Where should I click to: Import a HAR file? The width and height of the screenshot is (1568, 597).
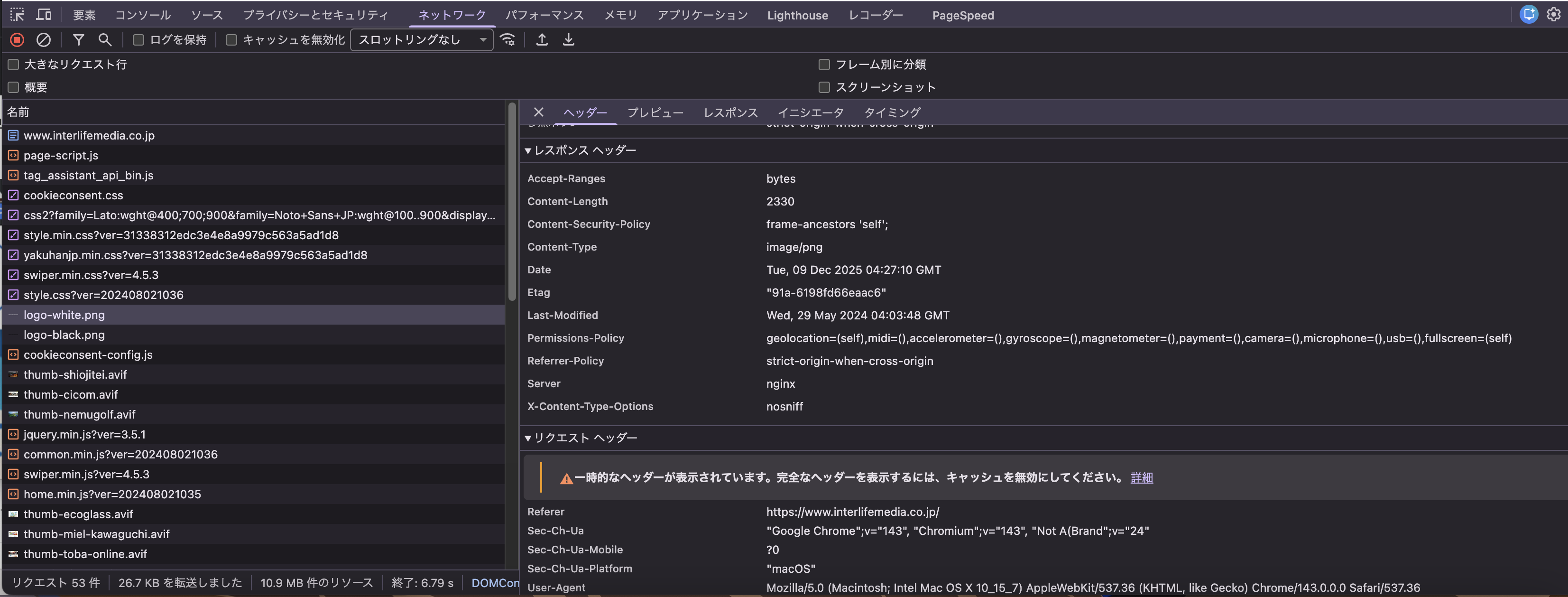click(x=541, y=39)
